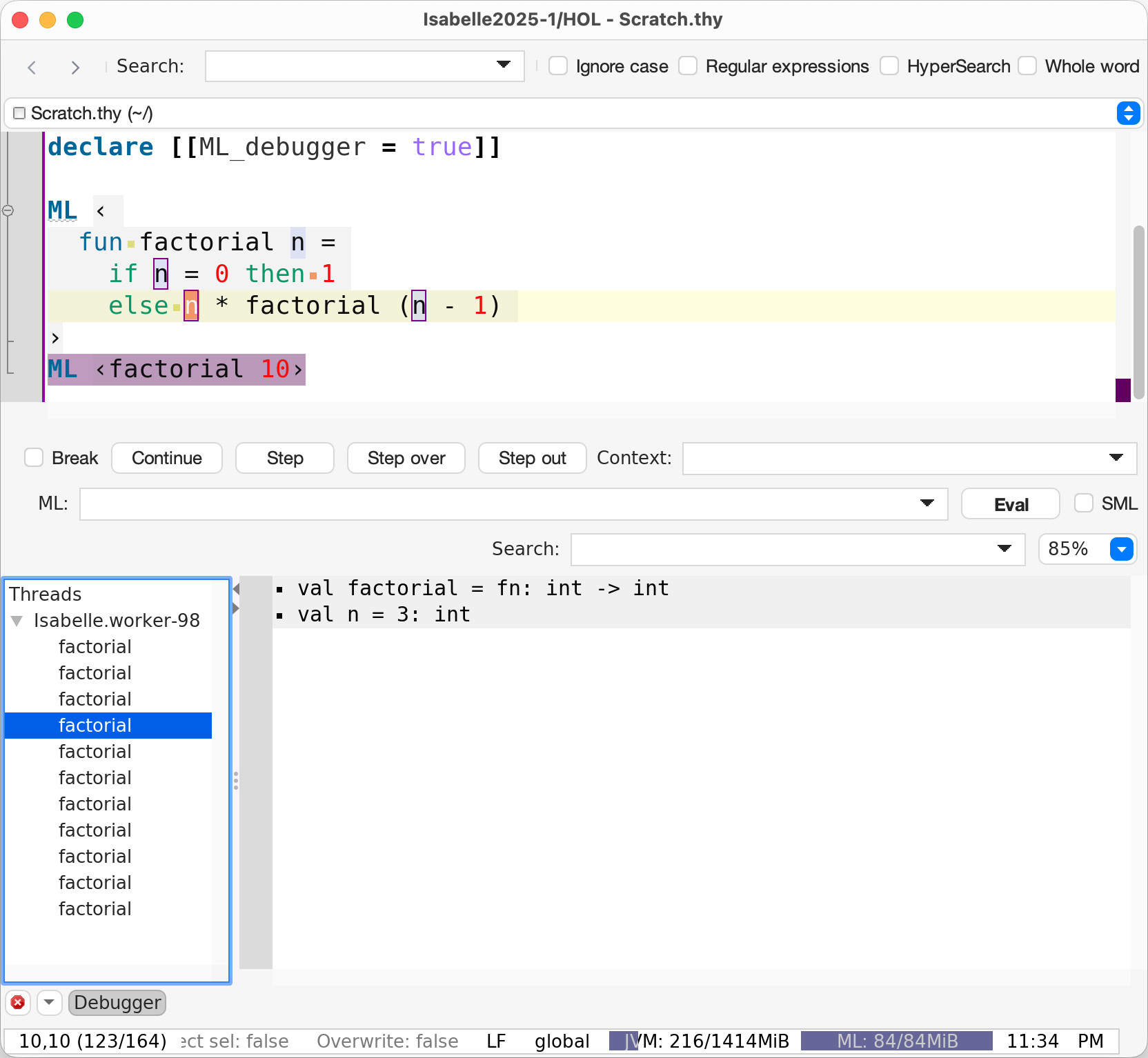Open the dockable panel options arrow menu
Image resolution: width=1148 pixels, height=1058 pixels.
coord(49,1002)
